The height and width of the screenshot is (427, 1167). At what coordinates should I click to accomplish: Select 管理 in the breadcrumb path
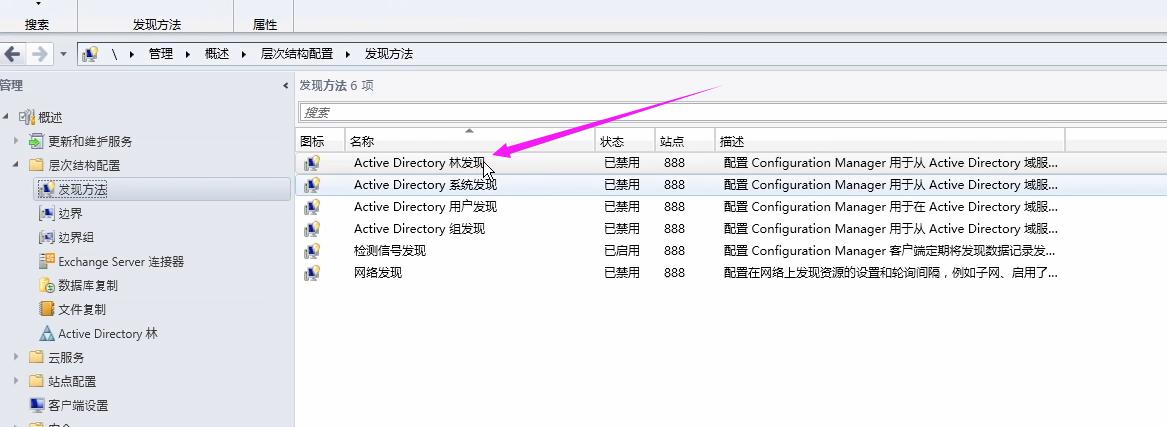[x=160, y=54]
